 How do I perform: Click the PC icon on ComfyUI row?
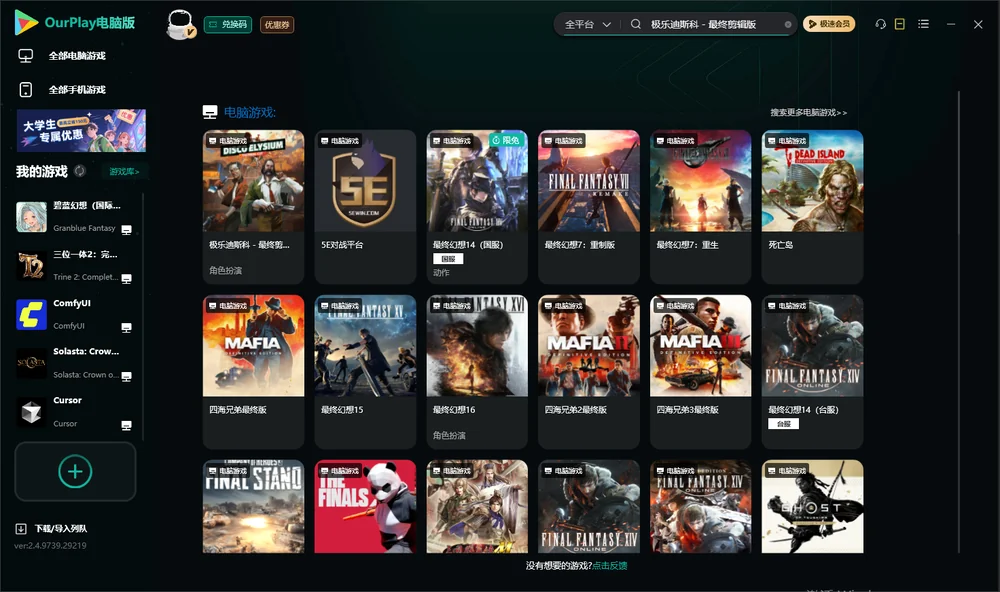[126, 327]
